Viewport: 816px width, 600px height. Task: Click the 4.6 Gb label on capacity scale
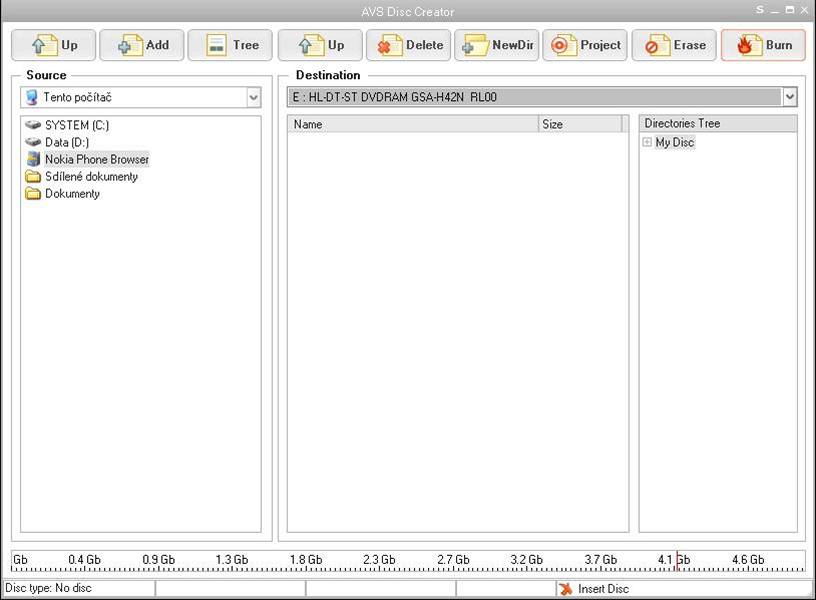point(748,560)
